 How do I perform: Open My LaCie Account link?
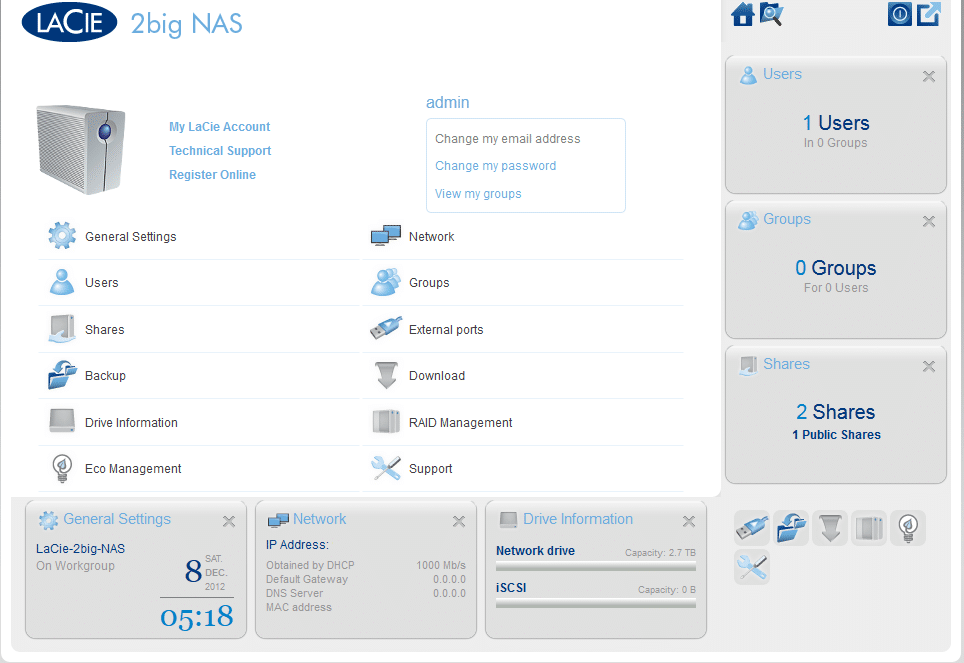coord(219,127)
